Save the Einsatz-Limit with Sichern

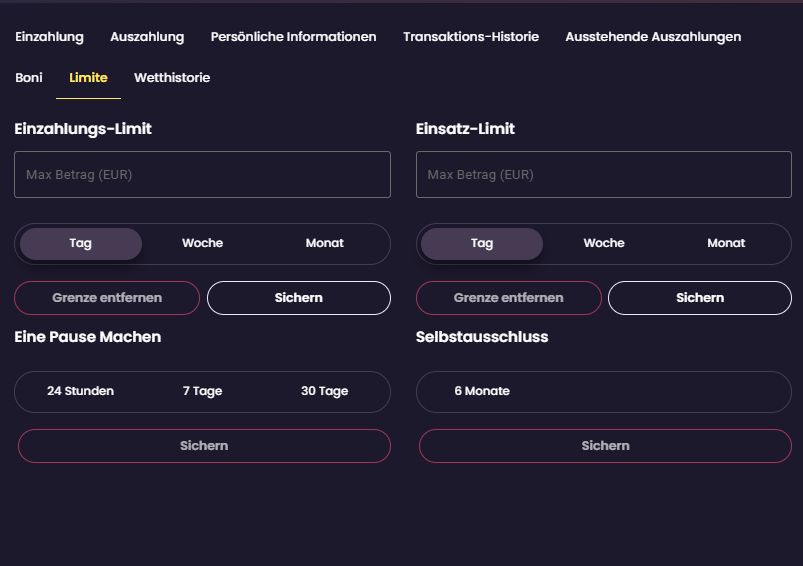[x=700, y=298]
